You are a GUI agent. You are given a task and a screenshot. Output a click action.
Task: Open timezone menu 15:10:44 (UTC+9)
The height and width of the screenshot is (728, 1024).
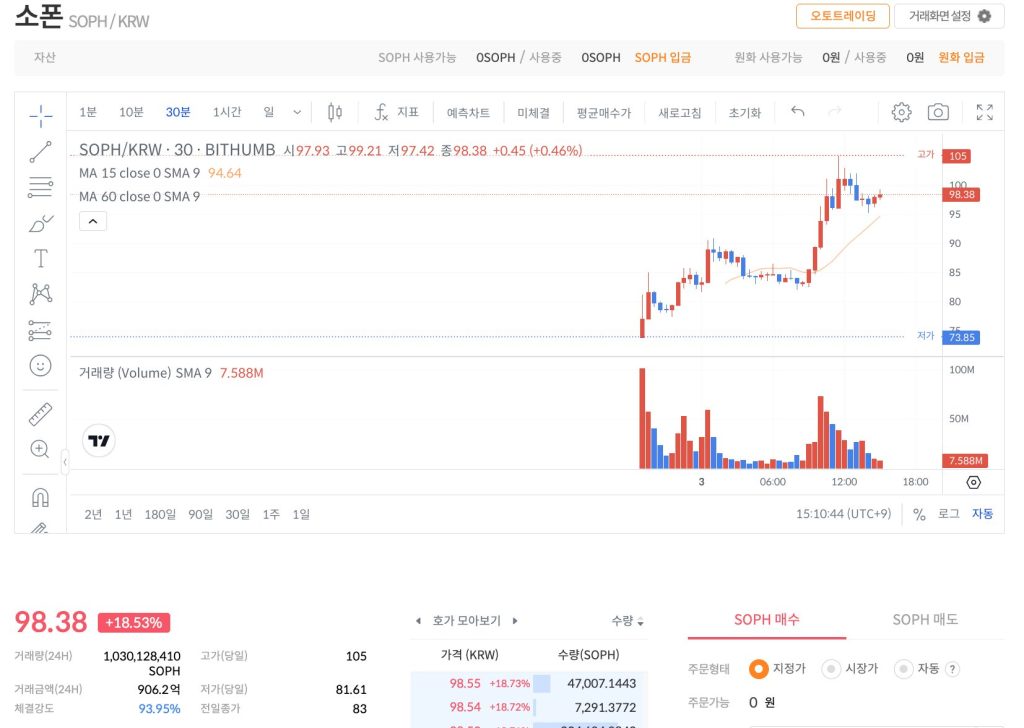click(x=843, y=514)
